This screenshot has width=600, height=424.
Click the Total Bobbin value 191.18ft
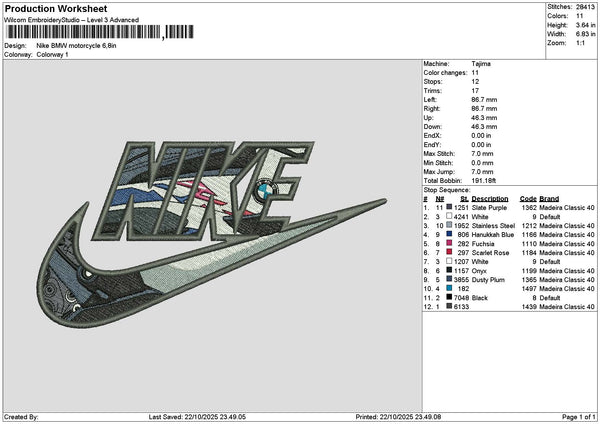(x=484, y=181)
